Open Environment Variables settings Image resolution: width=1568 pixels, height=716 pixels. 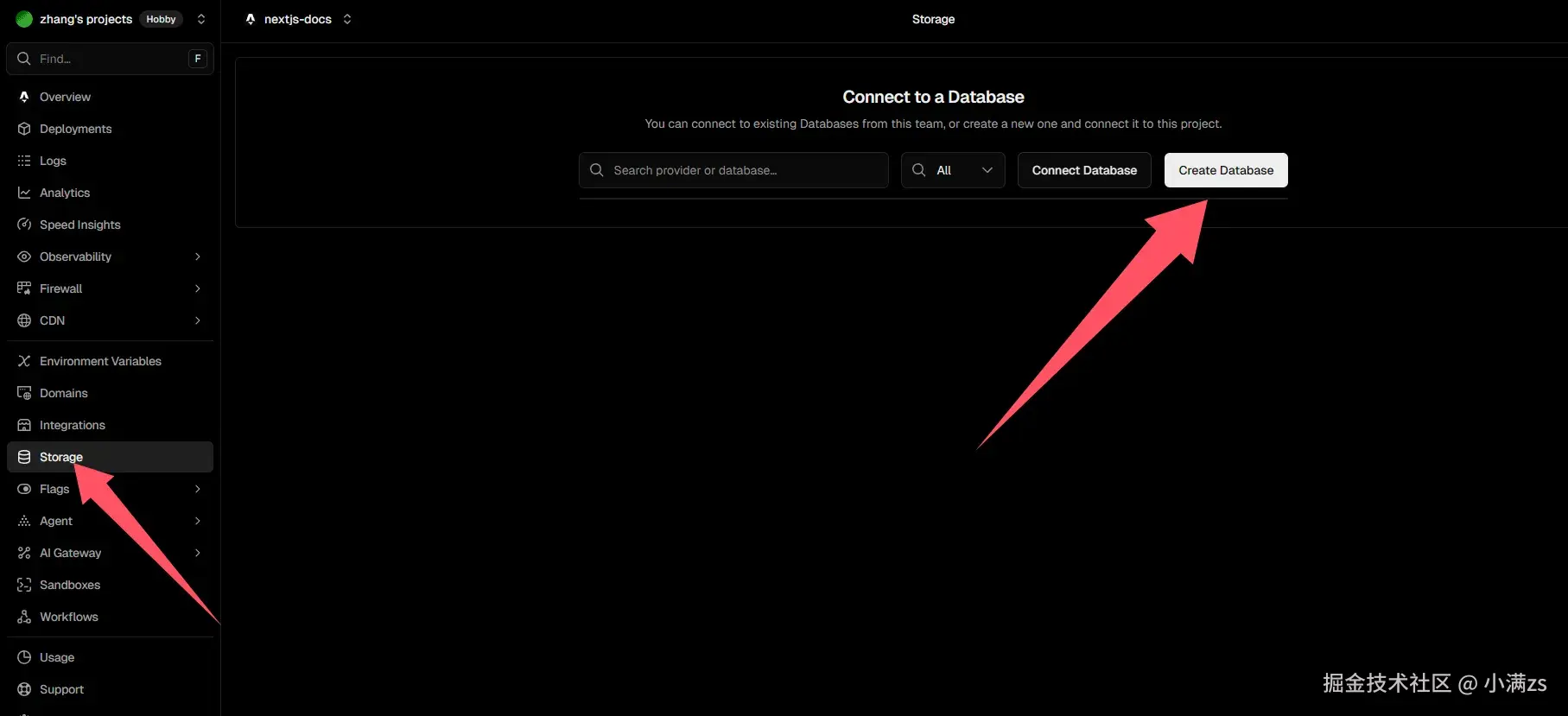click(x=110, y=361)
